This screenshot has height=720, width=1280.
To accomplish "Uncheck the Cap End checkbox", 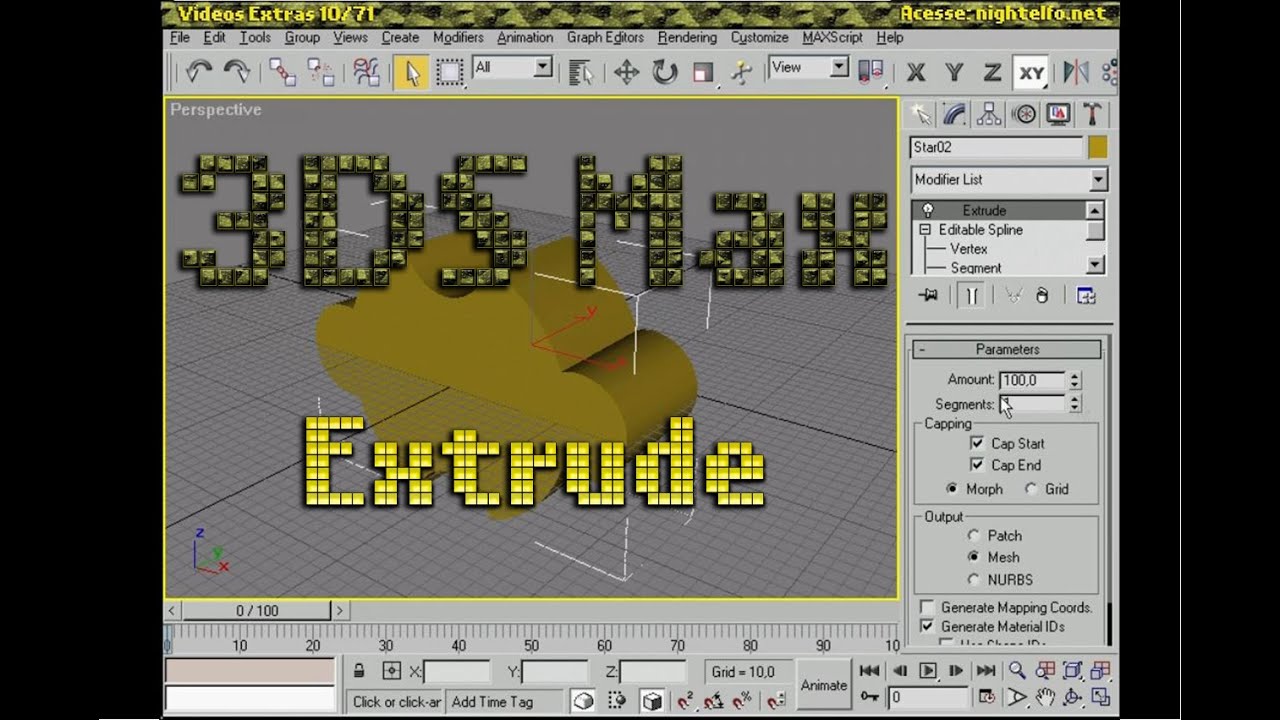I will click(x=977, y=465).
